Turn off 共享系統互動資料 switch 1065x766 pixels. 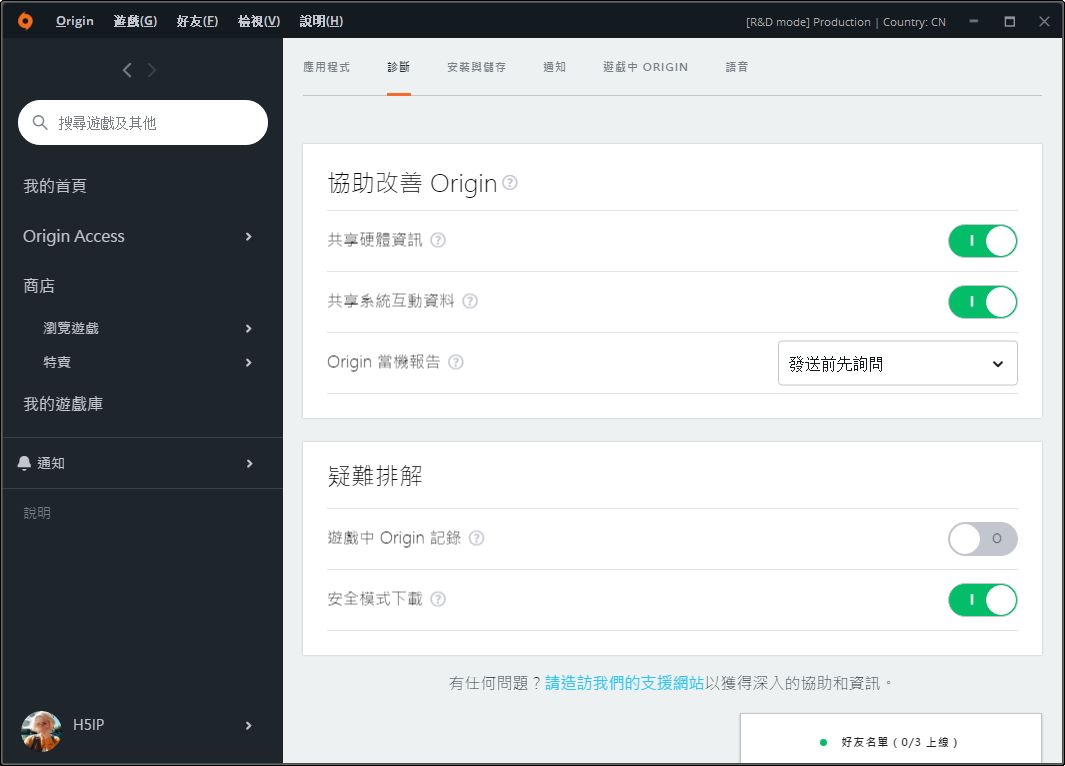pos(982,302)
